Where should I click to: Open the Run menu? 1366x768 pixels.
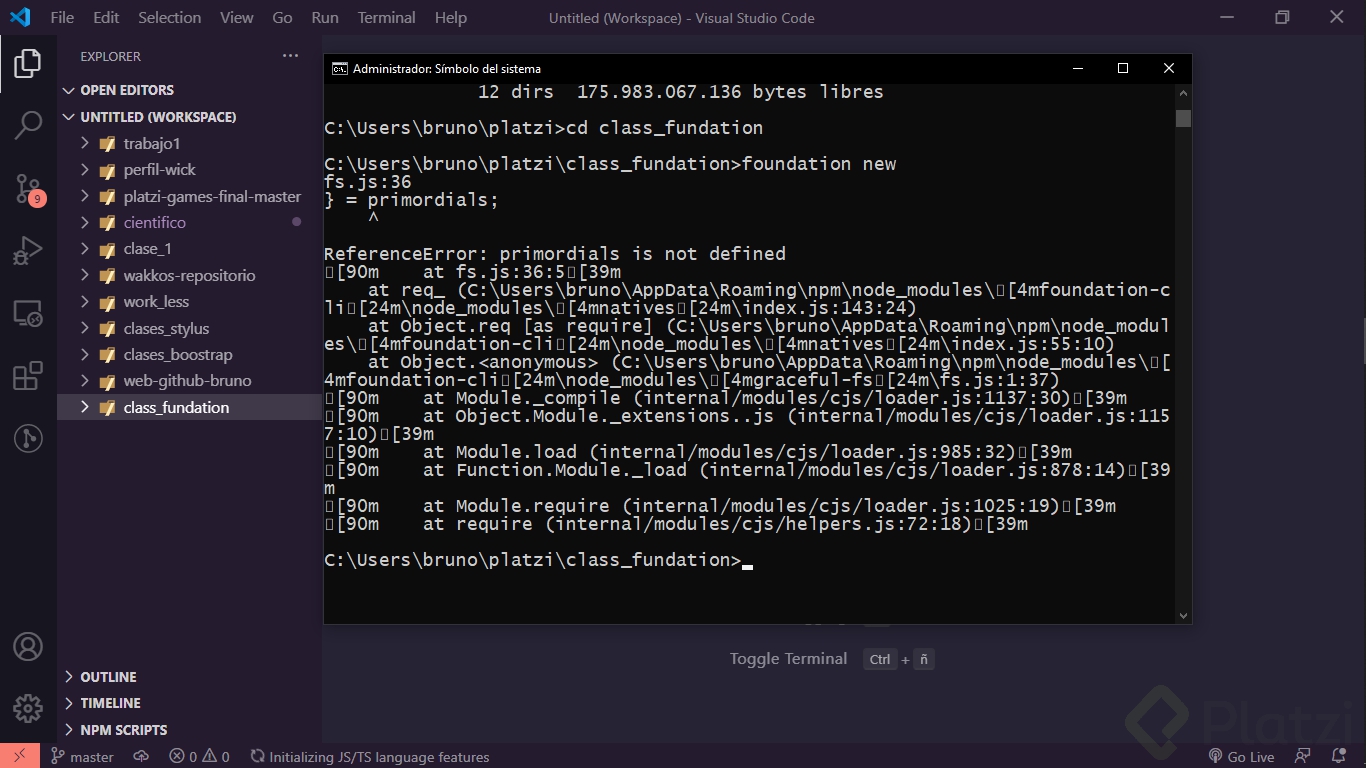click(x=325, y=17)
